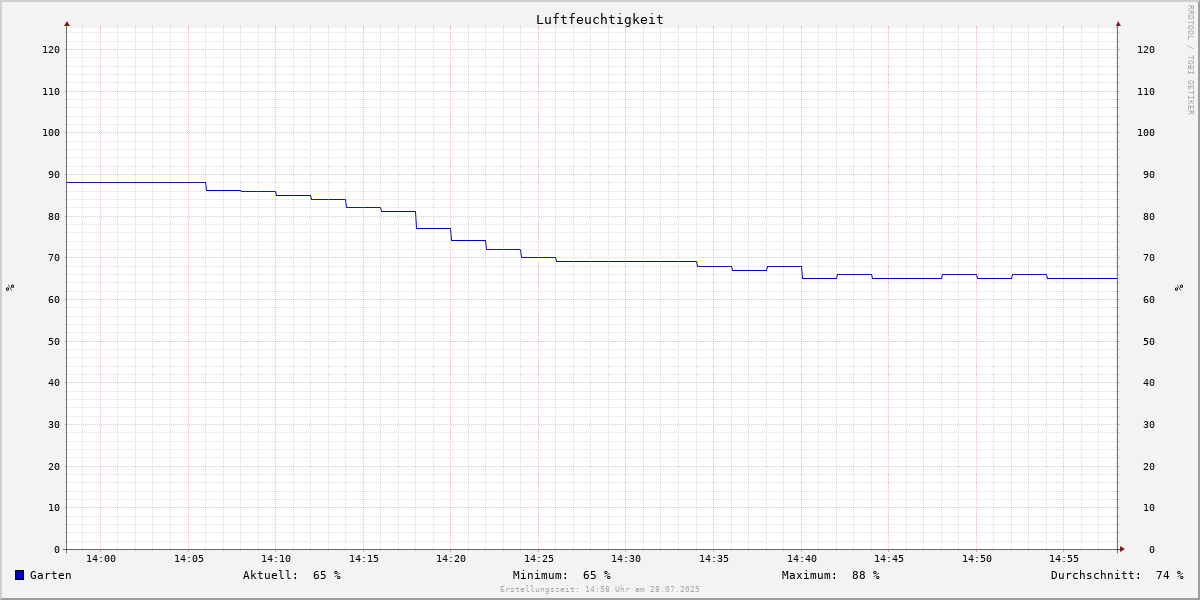Click the 14:05 time axis label

click(189, 558)
